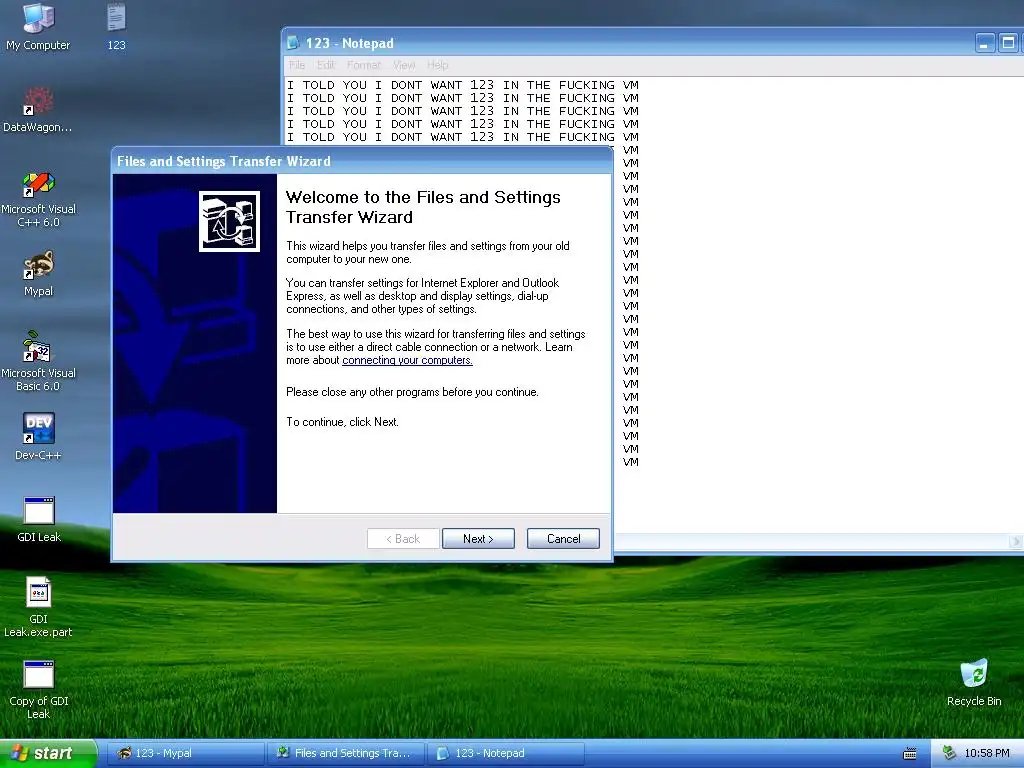Select Microsoft Visual Basic 6.0 desktop icon
Image resolution: width=1024 pixels, height=768 pixels.
pyautogui.click(x=38, y=363)
